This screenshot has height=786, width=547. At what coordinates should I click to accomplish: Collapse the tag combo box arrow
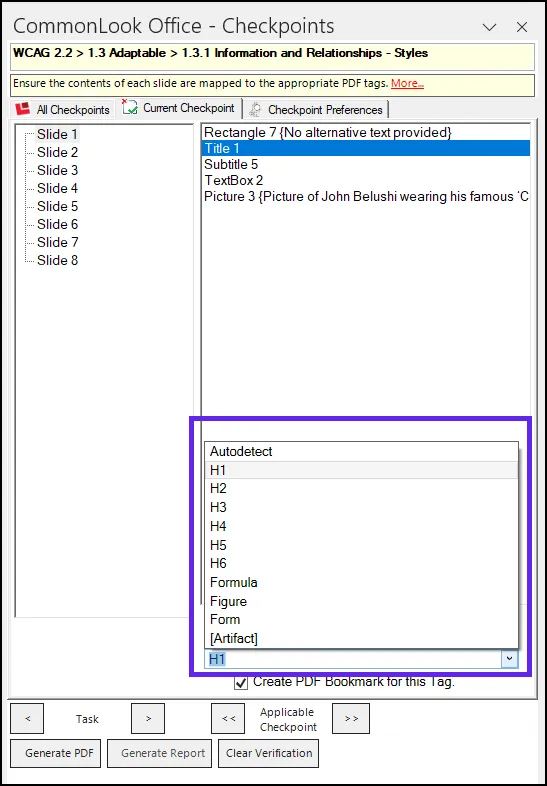pos(509,659)
